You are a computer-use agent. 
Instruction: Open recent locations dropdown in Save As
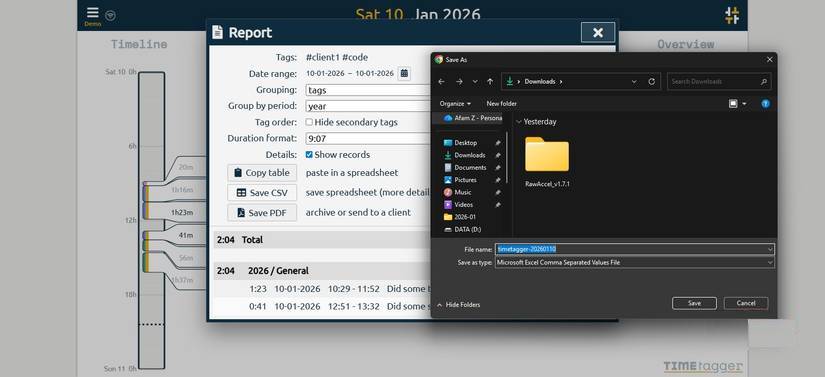(x=475, y=81)
